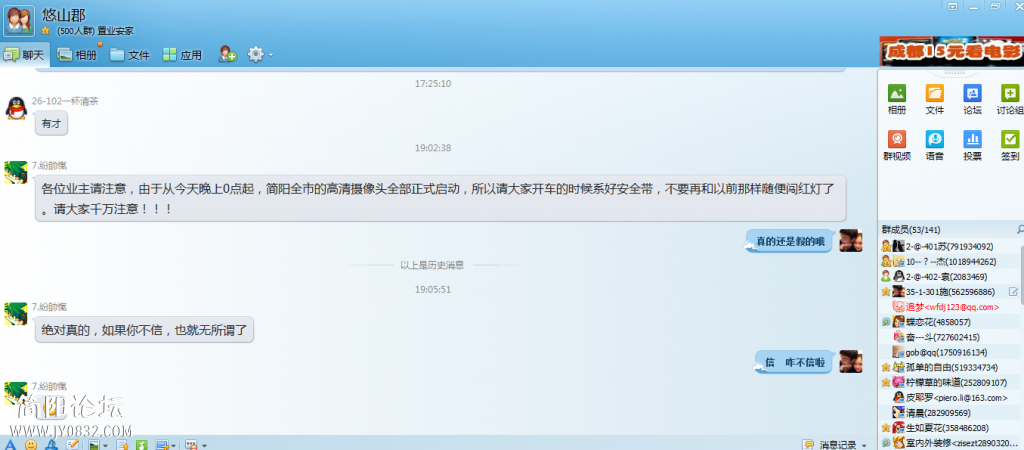Open the gear settings icon in tab bar
Screen dimensions: 1024x450
pos(255,55)
